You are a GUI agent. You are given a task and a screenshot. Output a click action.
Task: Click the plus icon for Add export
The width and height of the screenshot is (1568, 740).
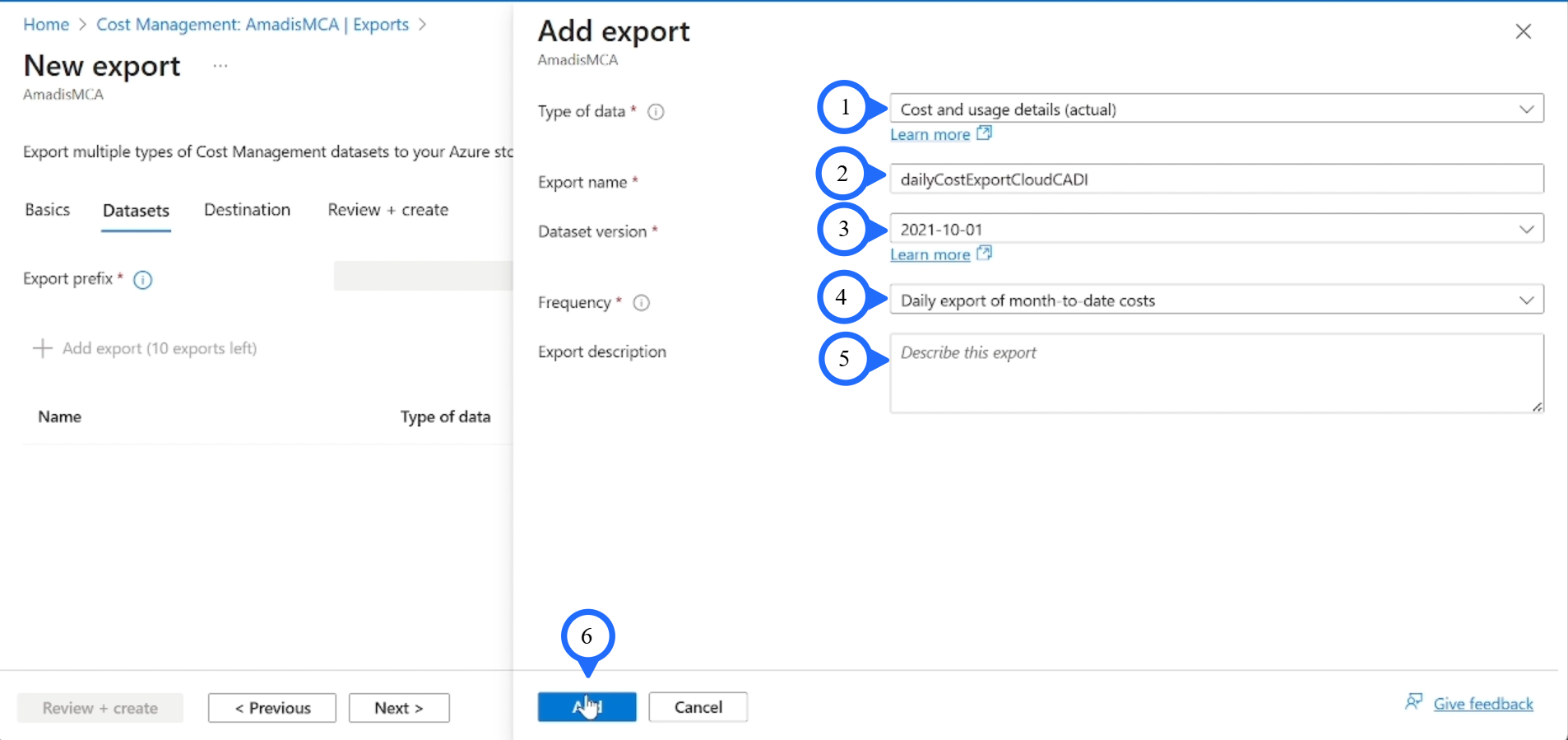42,348
